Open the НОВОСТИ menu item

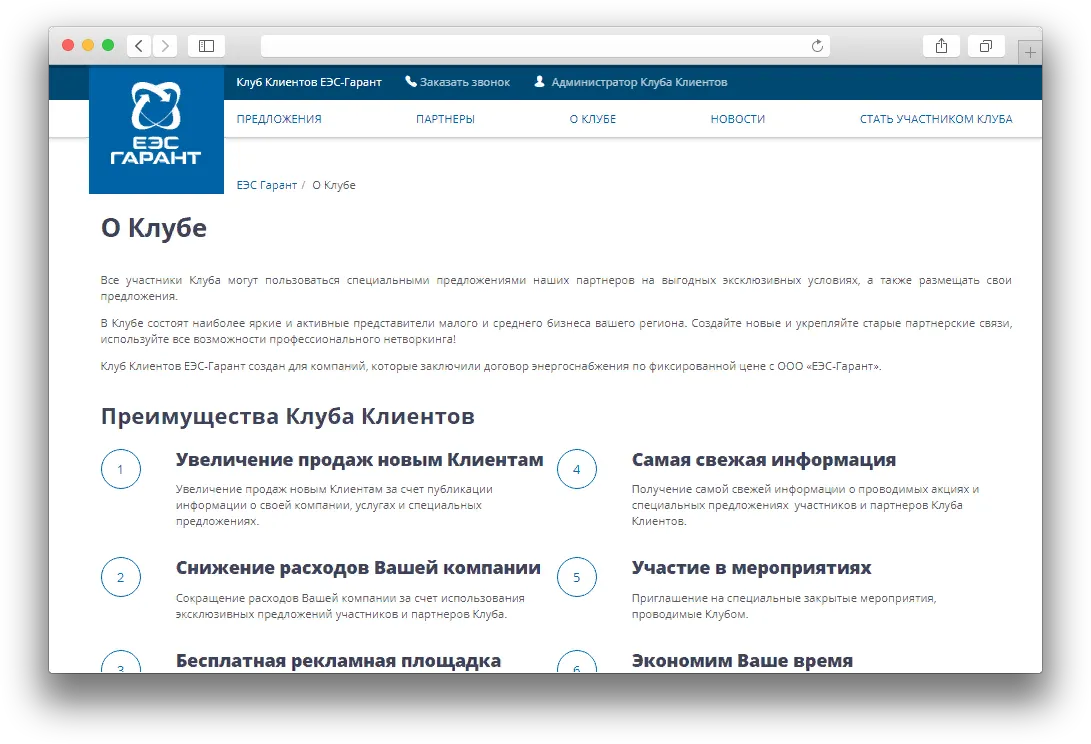click(738, 119)
